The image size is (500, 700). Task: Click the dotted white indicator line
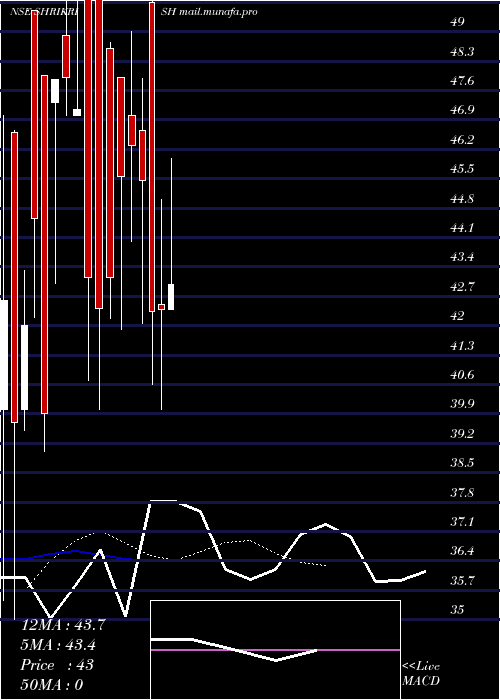[179, 549]
